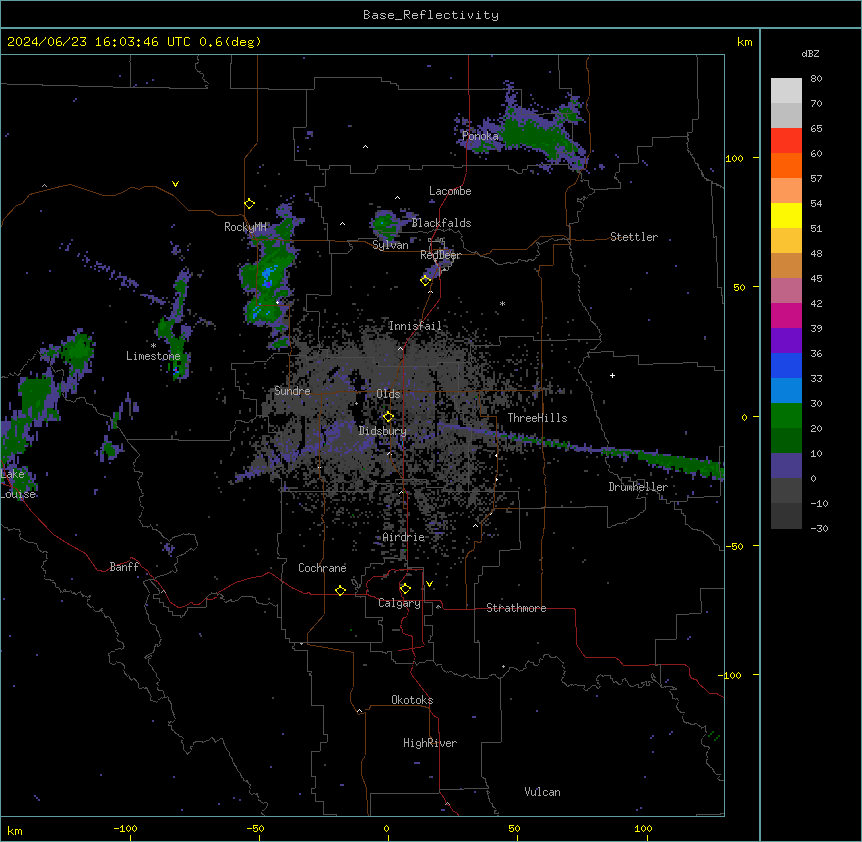
Task: Select the white plus marker north of Drumheller
Action: 612,375
